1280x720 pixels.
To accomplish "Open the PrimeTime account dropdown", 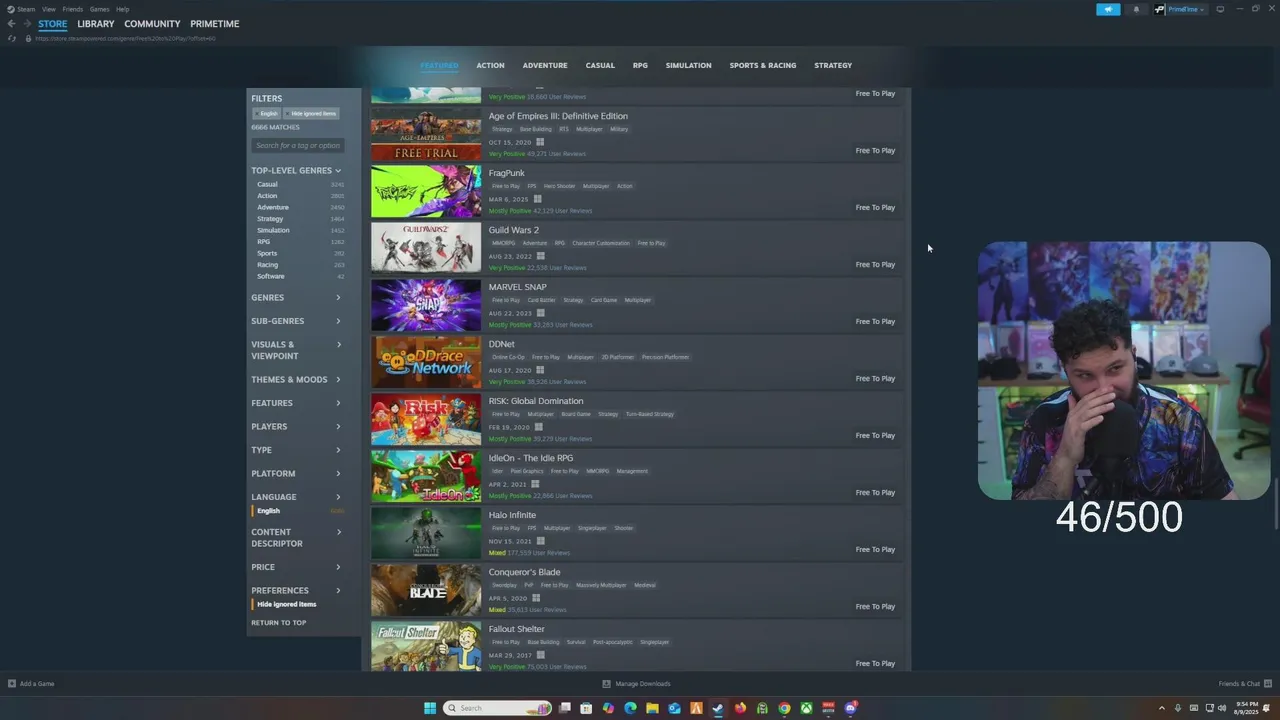I will coord(1179,9).
